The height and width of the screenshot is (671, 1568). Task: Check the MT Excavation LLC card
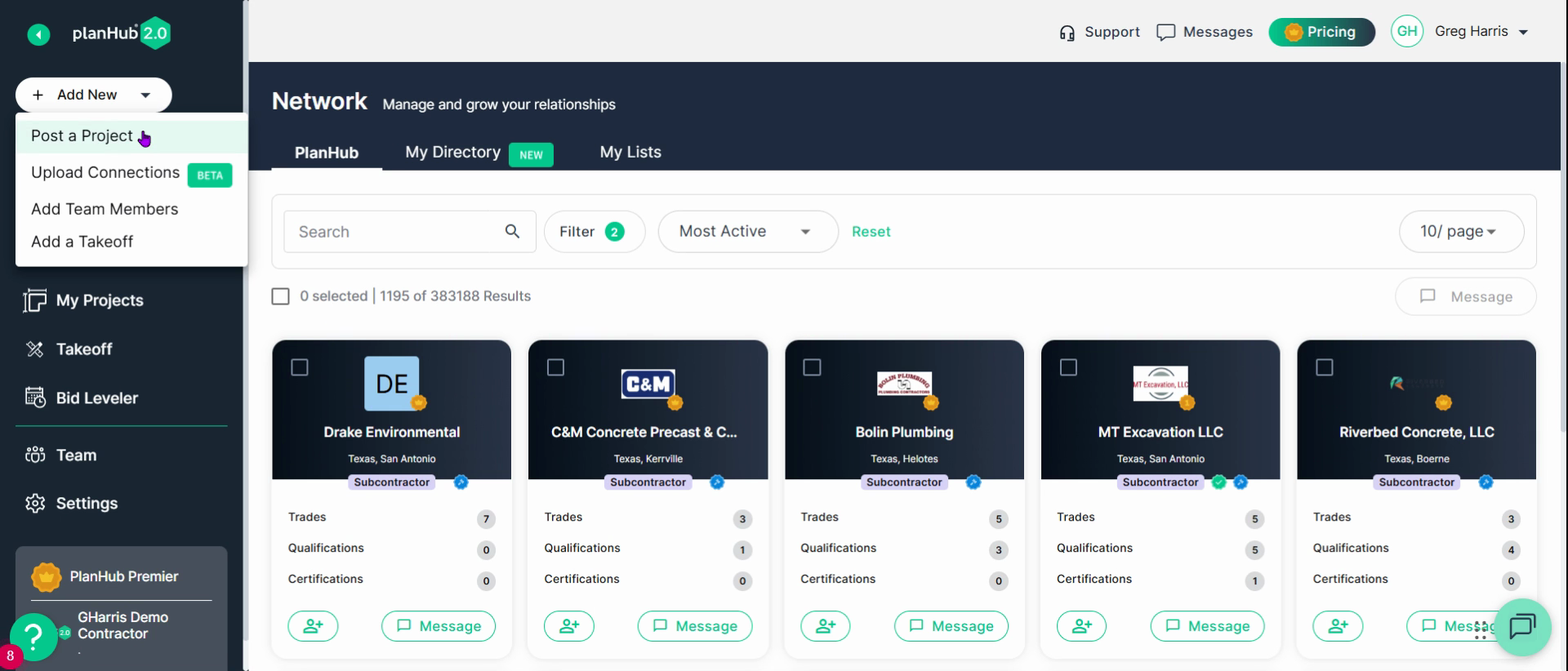[x=1068, y=367]
